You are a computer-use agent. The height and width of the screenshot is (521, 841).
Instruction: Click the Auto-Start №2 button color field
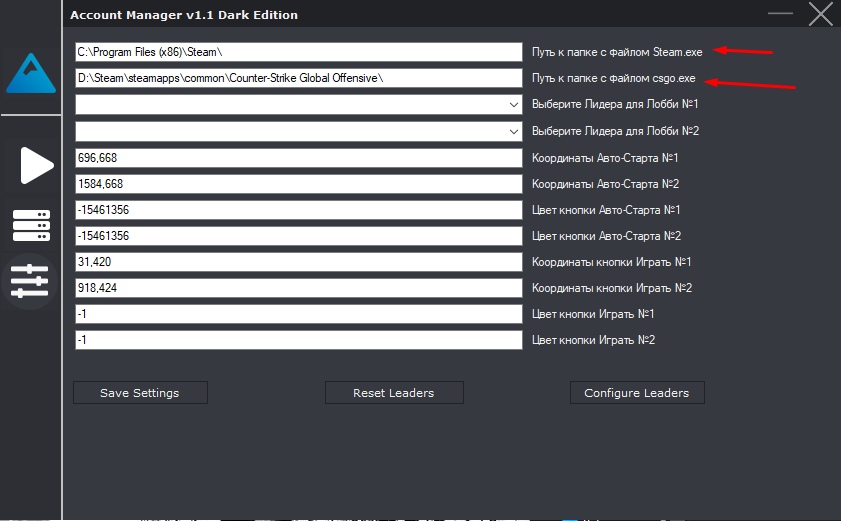point(299,236)
